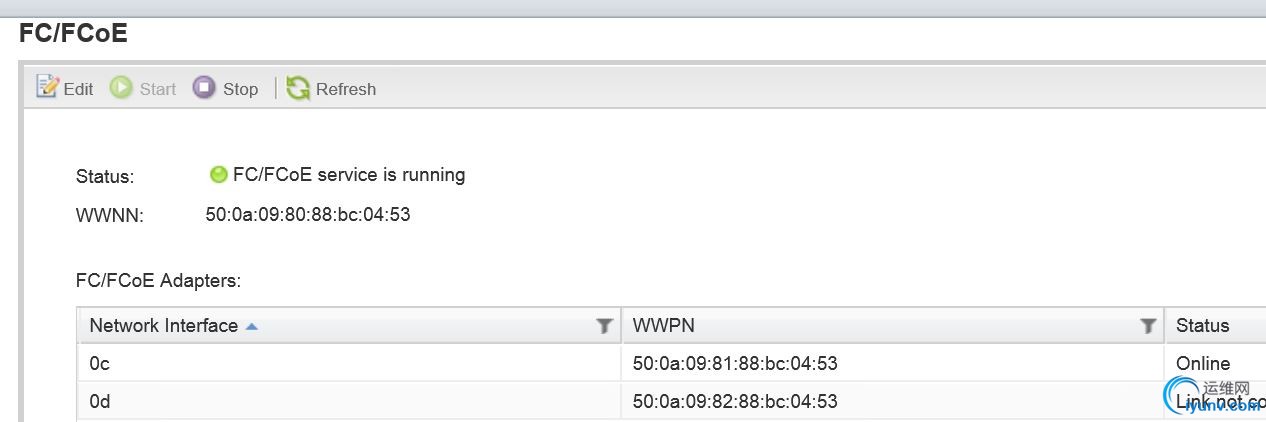
Task: Click the WWNN value 50:0a:09:80:88:bc:04:53
Action: coord(308,214)
